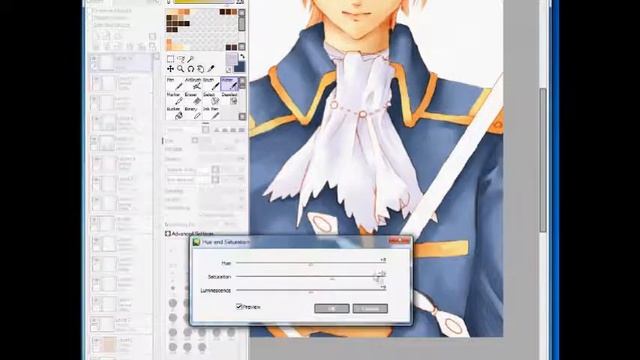Choose the highlighted Water brush tool

pos(229,84)
